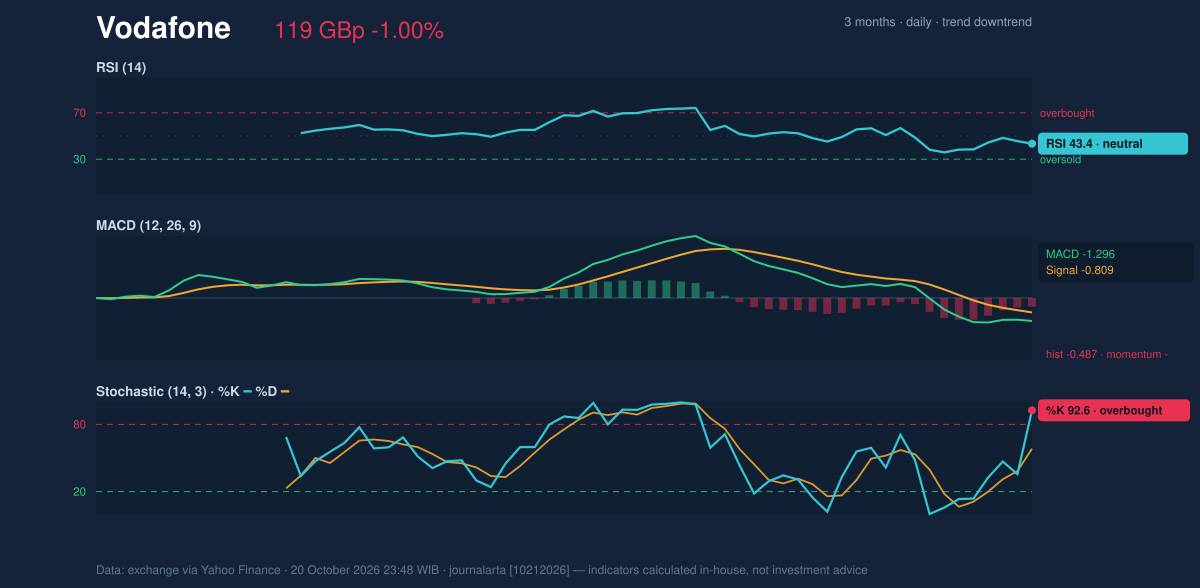Screen dimensions: 1200x588
Task: Click the 80 axis label on Stochastic
Action: (79, 425)
